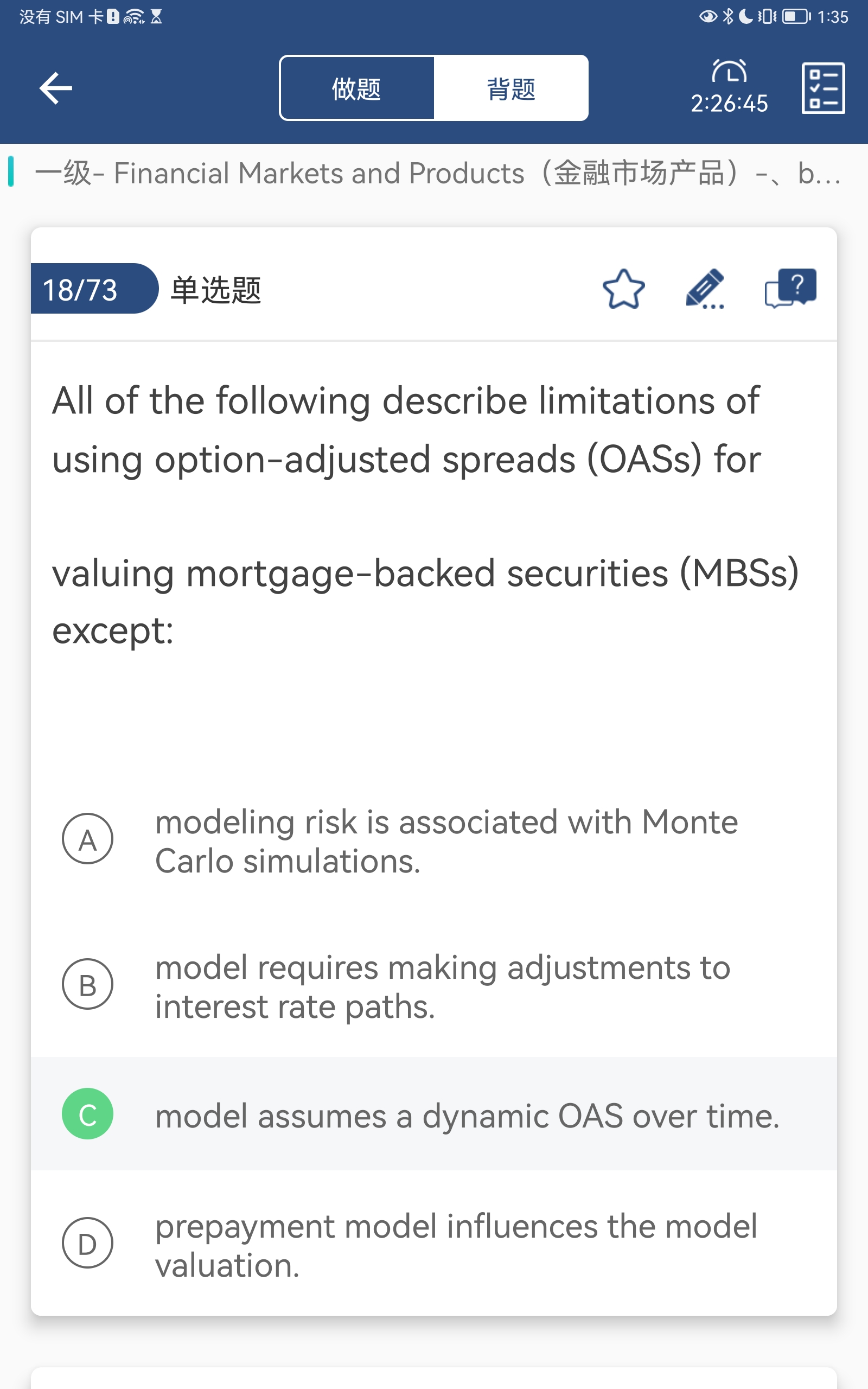
Task: Open the answer sheet list icon
Action: coord(822,88)
